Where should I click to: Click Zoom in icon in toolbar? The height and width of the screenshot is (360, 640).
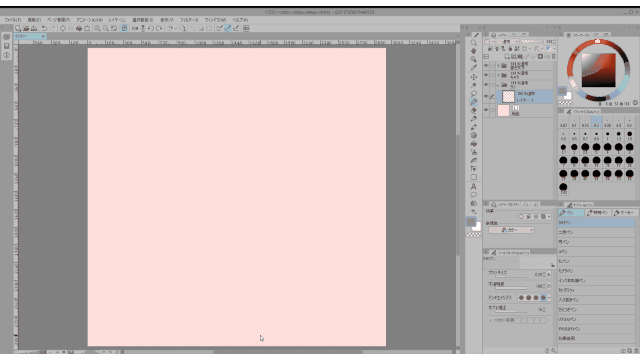[97, 28]
